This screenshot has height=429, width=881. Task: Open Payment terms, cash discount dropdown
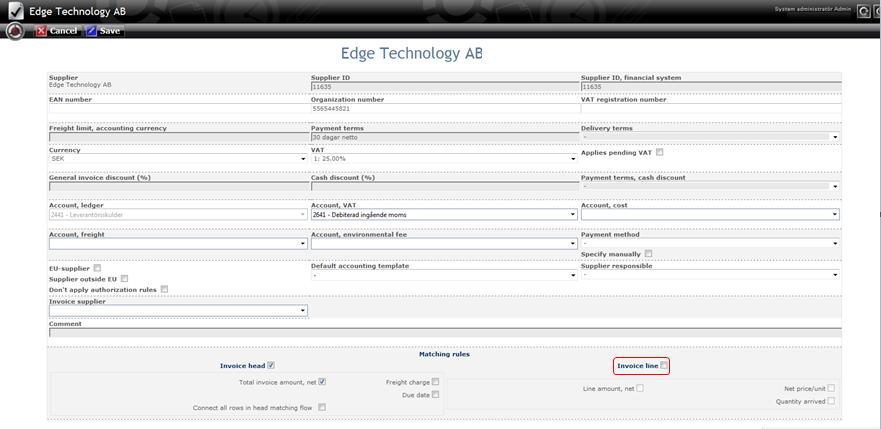coord(710,186)
